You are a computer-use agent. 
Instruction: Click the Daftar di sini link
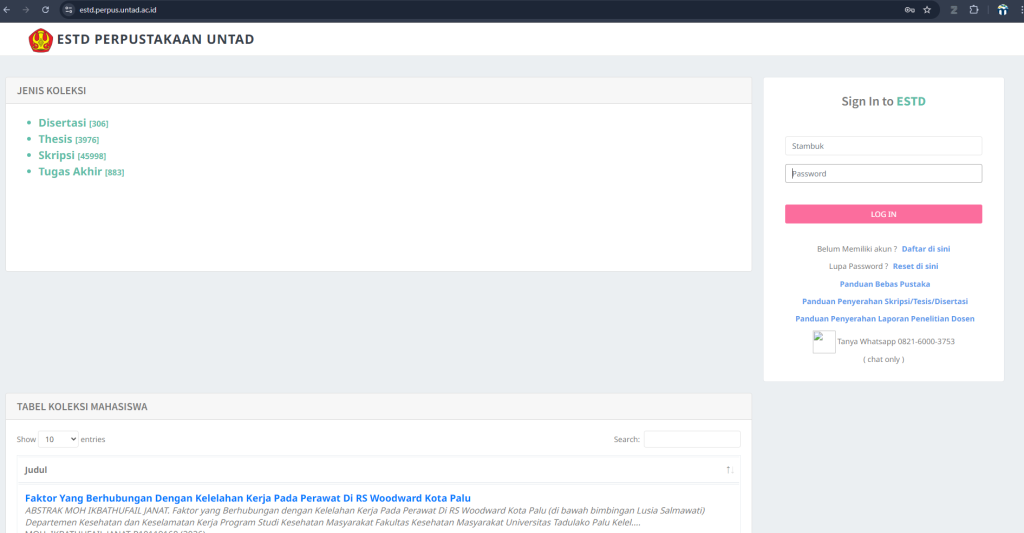coord(926,248)
